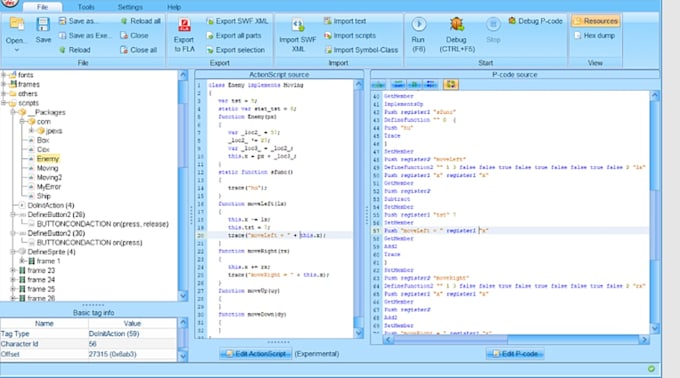Expand the others tree node
This screenshot has width=680, height=378.
pyautogui.click(x=4, y=94)
